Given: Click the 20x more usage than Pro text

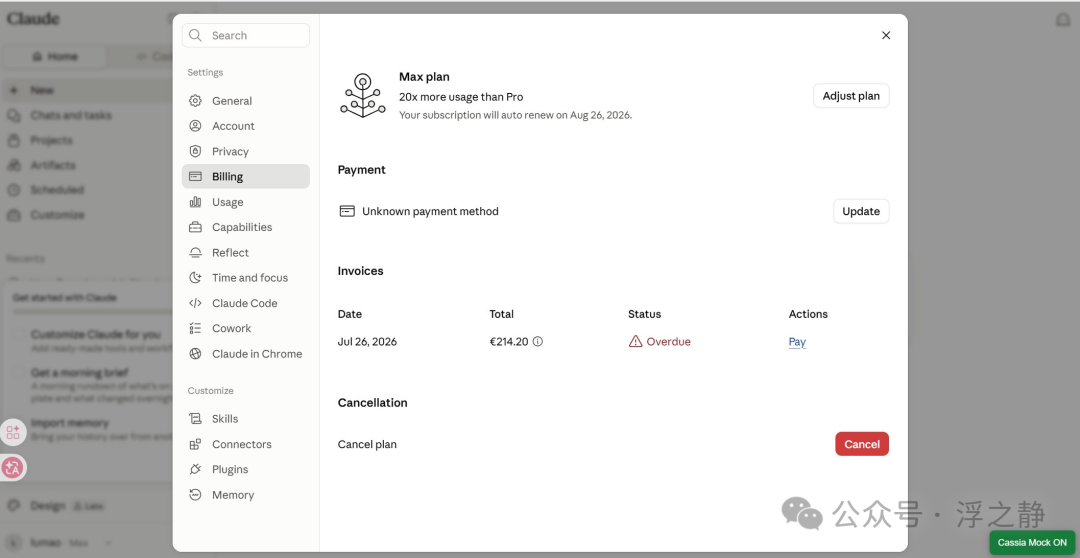Looking at the screenshot, I should (x=461, y=97).
